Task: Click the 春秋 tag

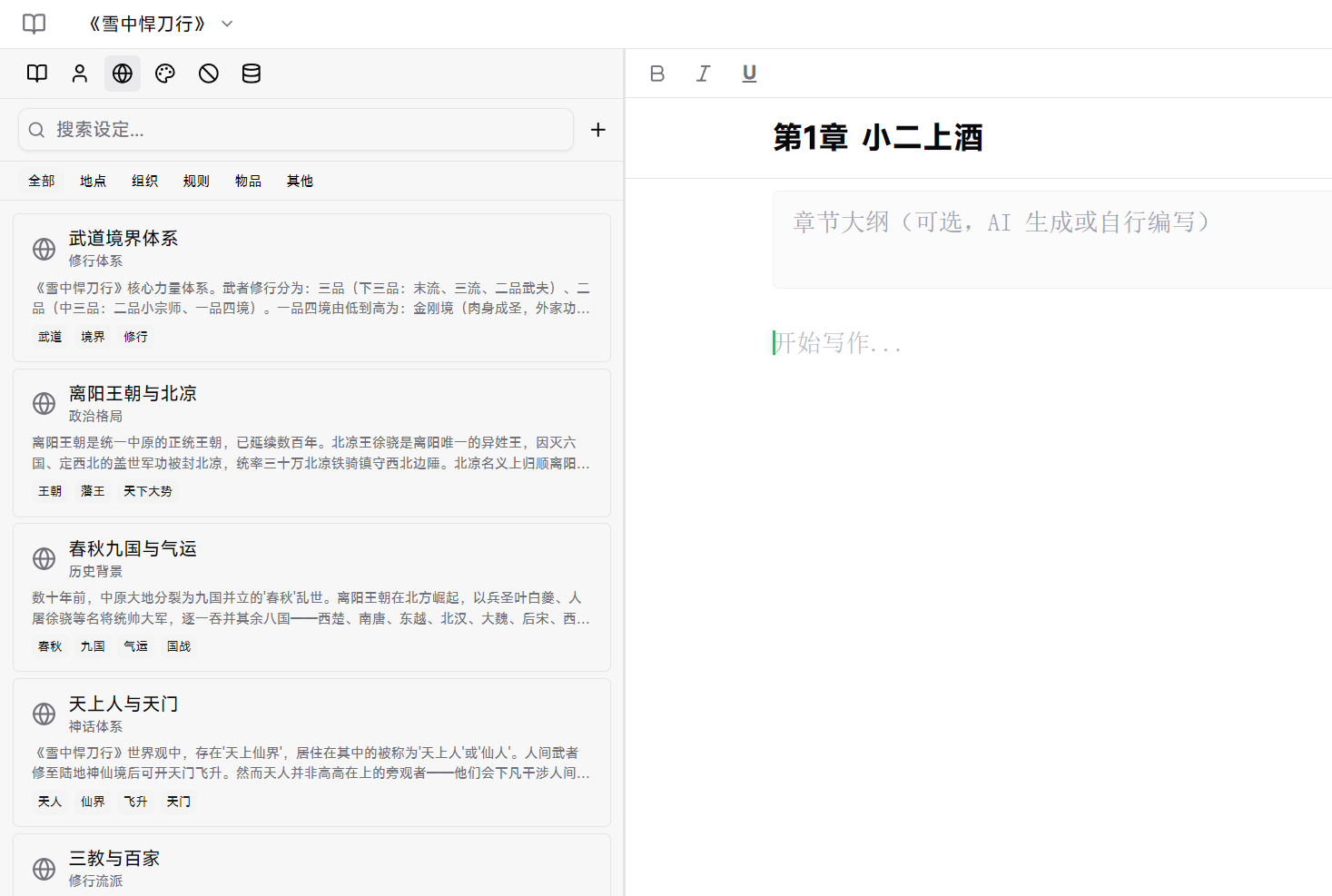Action: click(50, 646)
